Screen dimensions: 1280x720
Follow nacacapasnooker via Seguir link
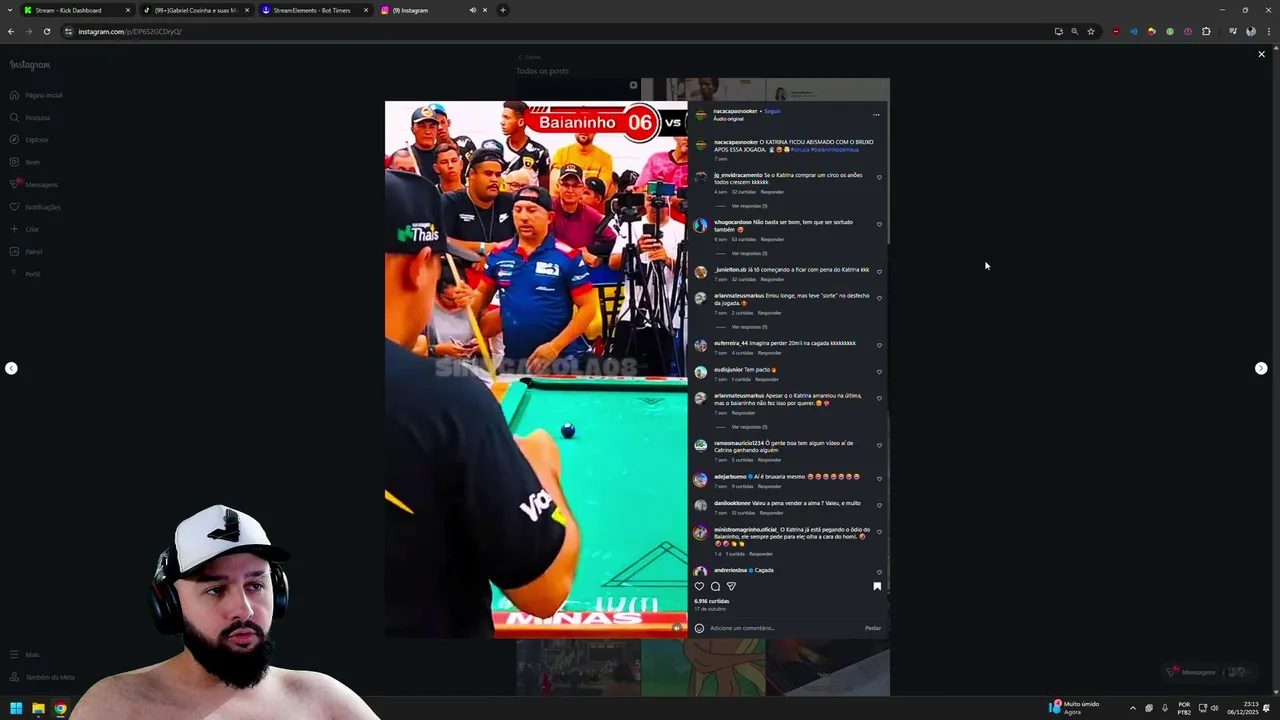coord(772,111)
